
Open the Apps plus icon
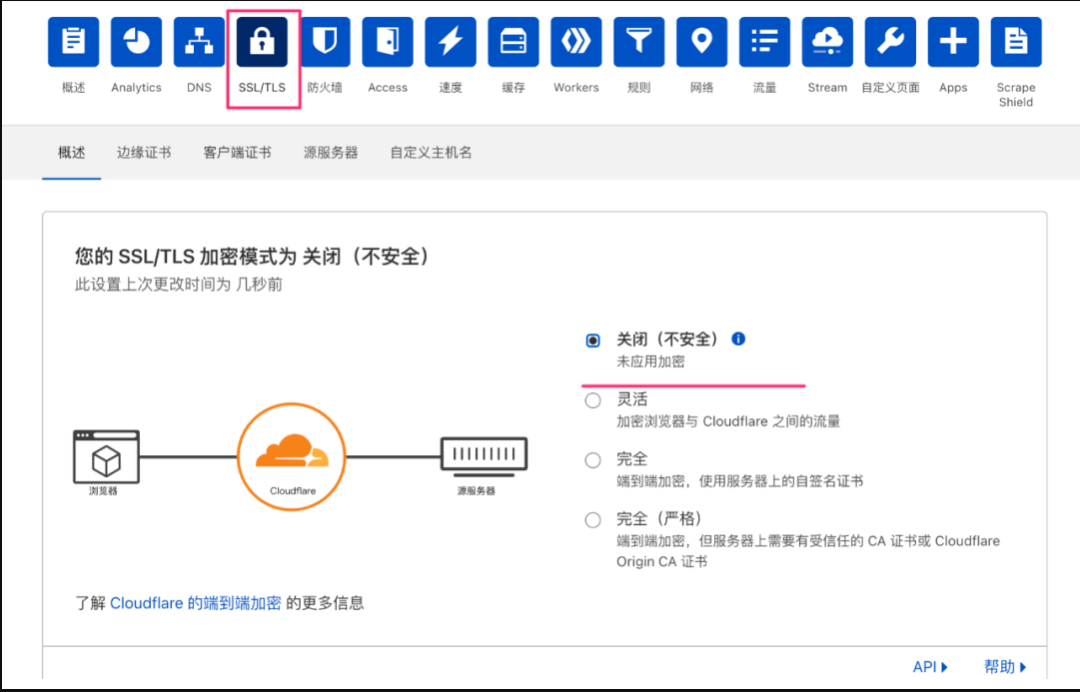(953, 42)
